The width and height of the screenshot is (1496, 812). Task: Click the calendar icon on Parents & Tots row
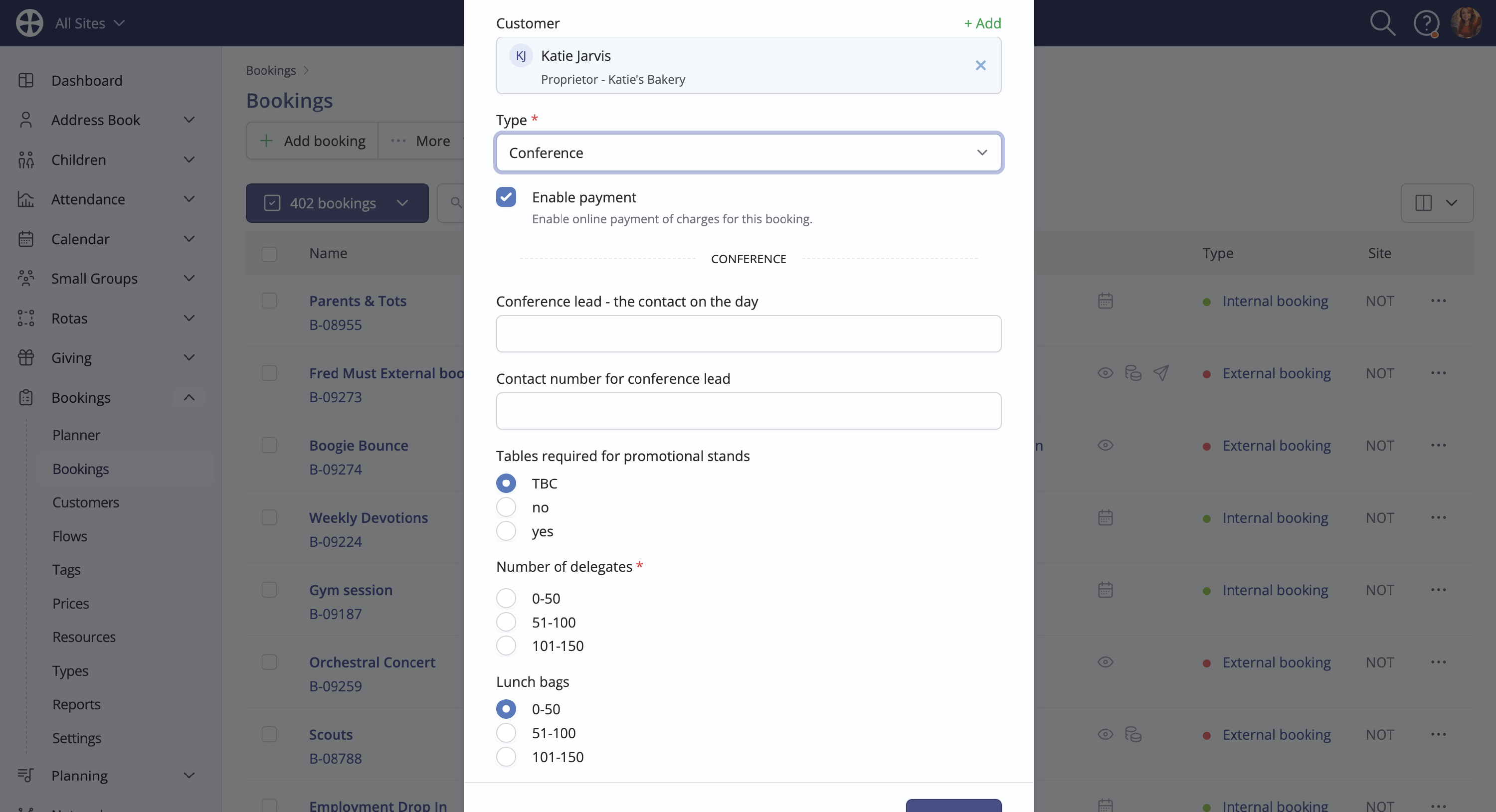(x=1105, y=301)
